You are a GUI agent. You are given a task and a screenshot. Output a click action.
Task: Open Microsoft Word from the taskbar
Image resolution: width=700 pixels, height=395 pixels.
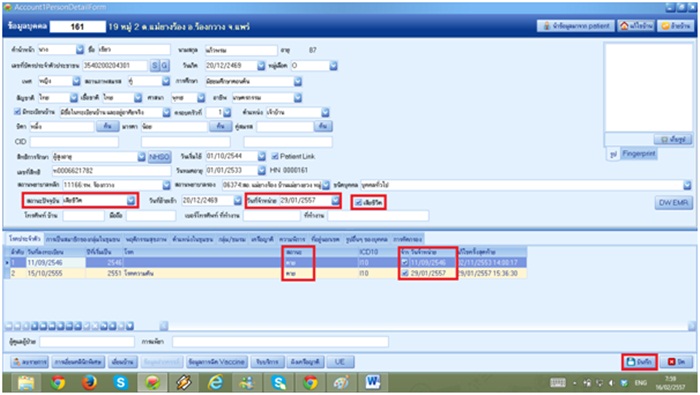(373, 383)
